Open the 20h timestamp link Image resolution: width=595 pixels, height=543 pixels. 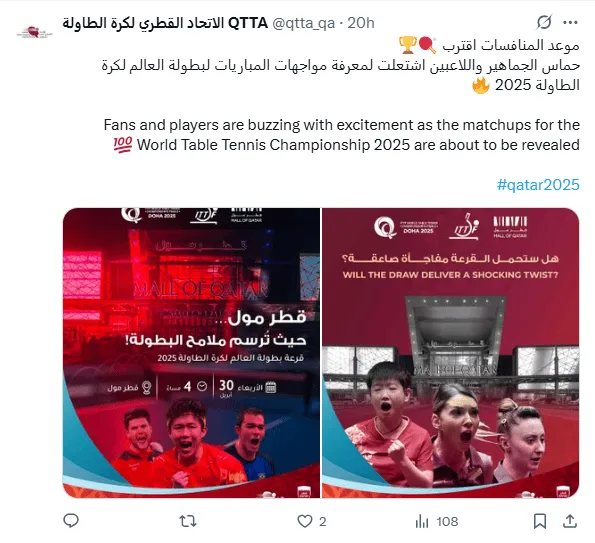pos(361,23)
